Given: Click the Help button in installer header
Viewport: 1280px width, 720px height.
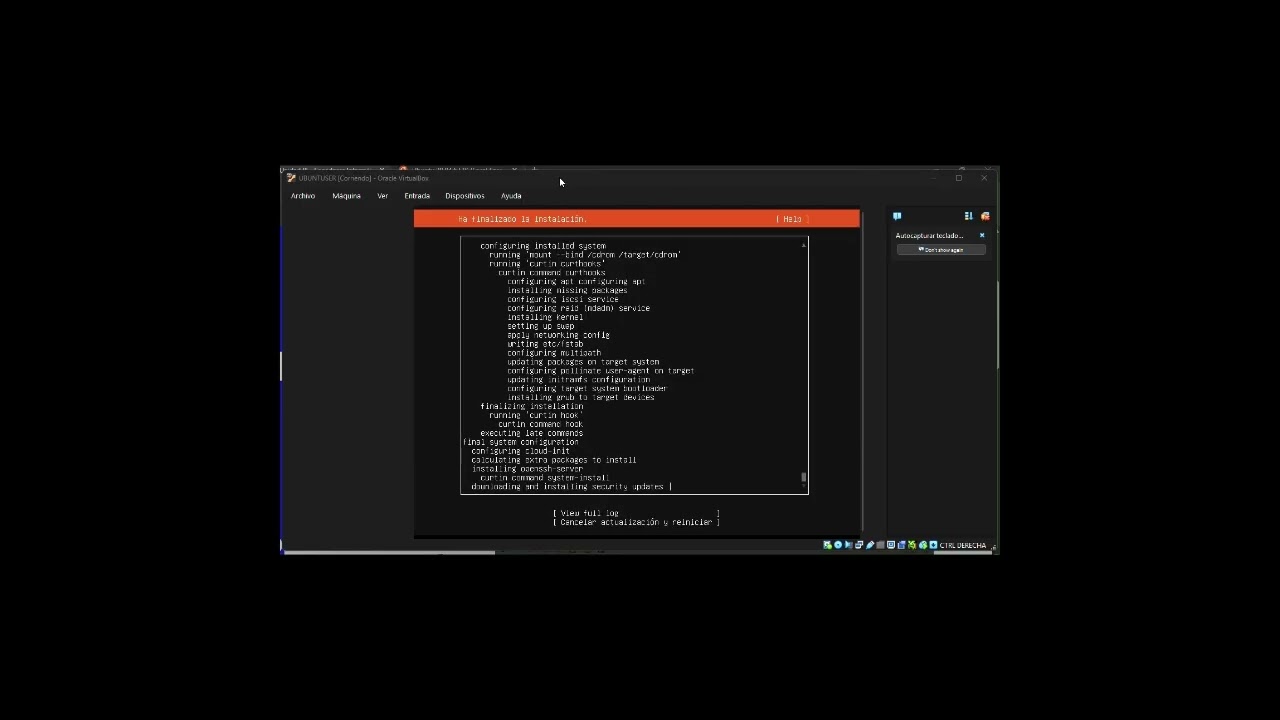Looking at the screenshot, I should pyautogui.click(x=792, y=219).
